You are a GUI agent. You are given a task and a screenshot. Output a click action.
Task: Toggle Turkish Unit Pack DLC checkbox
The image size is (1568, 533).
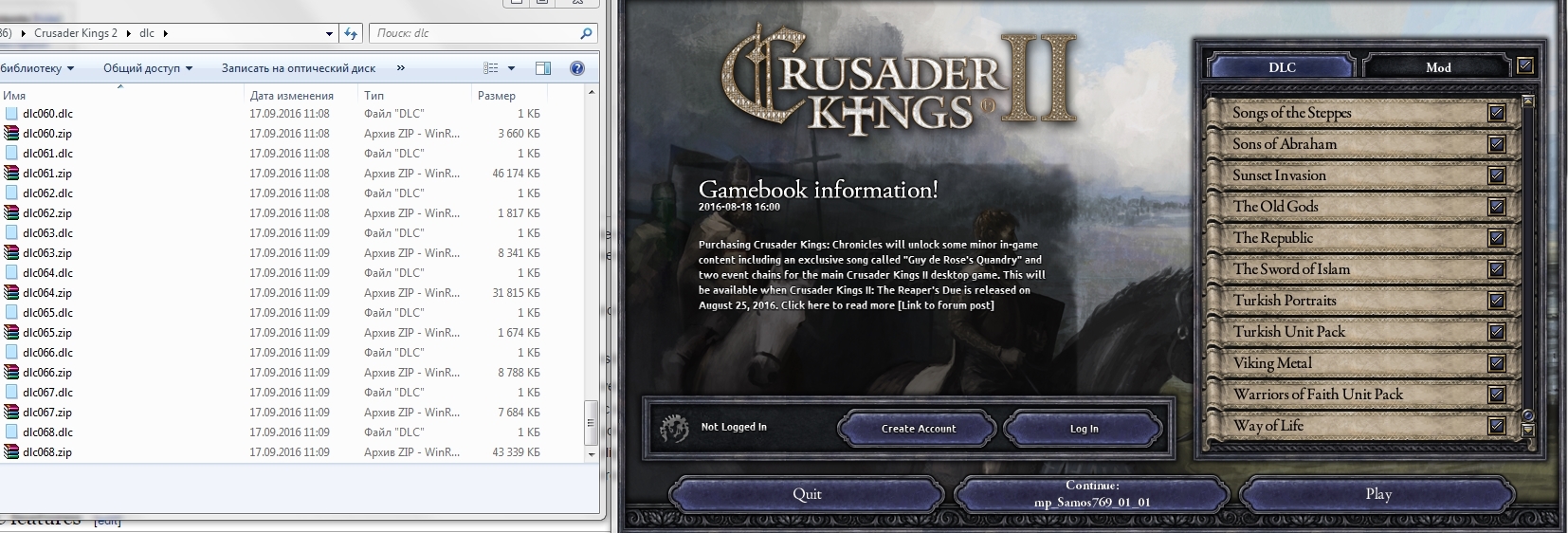click(x=1497, y=332)
